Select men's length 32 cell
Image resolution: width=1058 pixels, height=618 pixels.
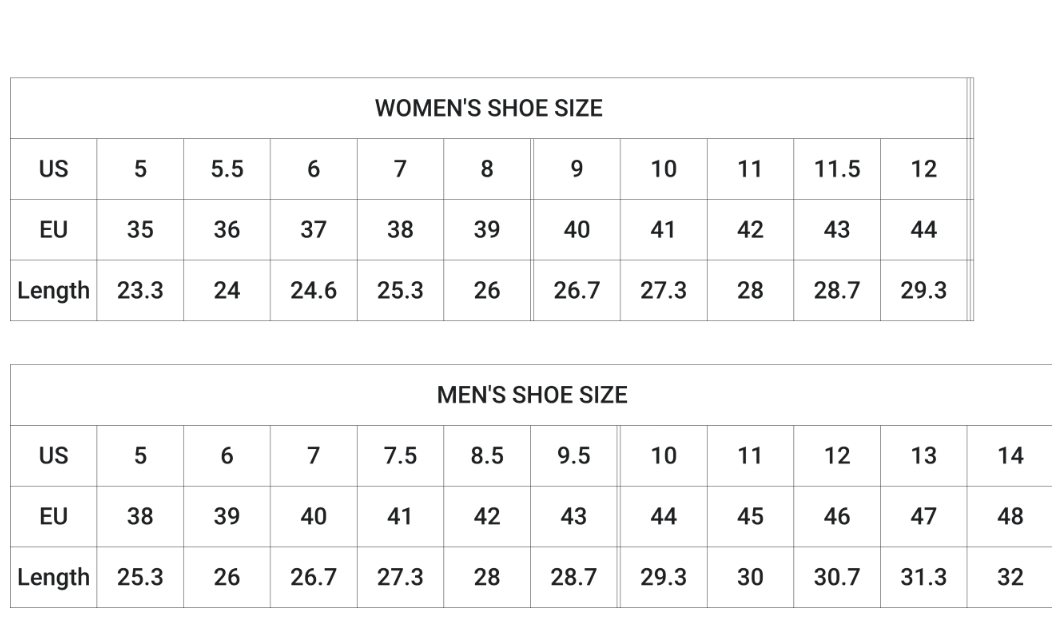(x=1010, y=577)
